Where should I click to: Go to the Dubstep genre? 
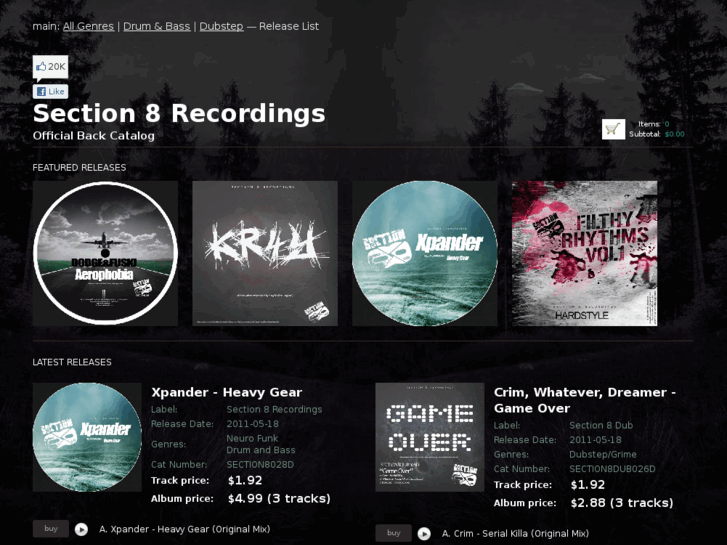point(221,26)
